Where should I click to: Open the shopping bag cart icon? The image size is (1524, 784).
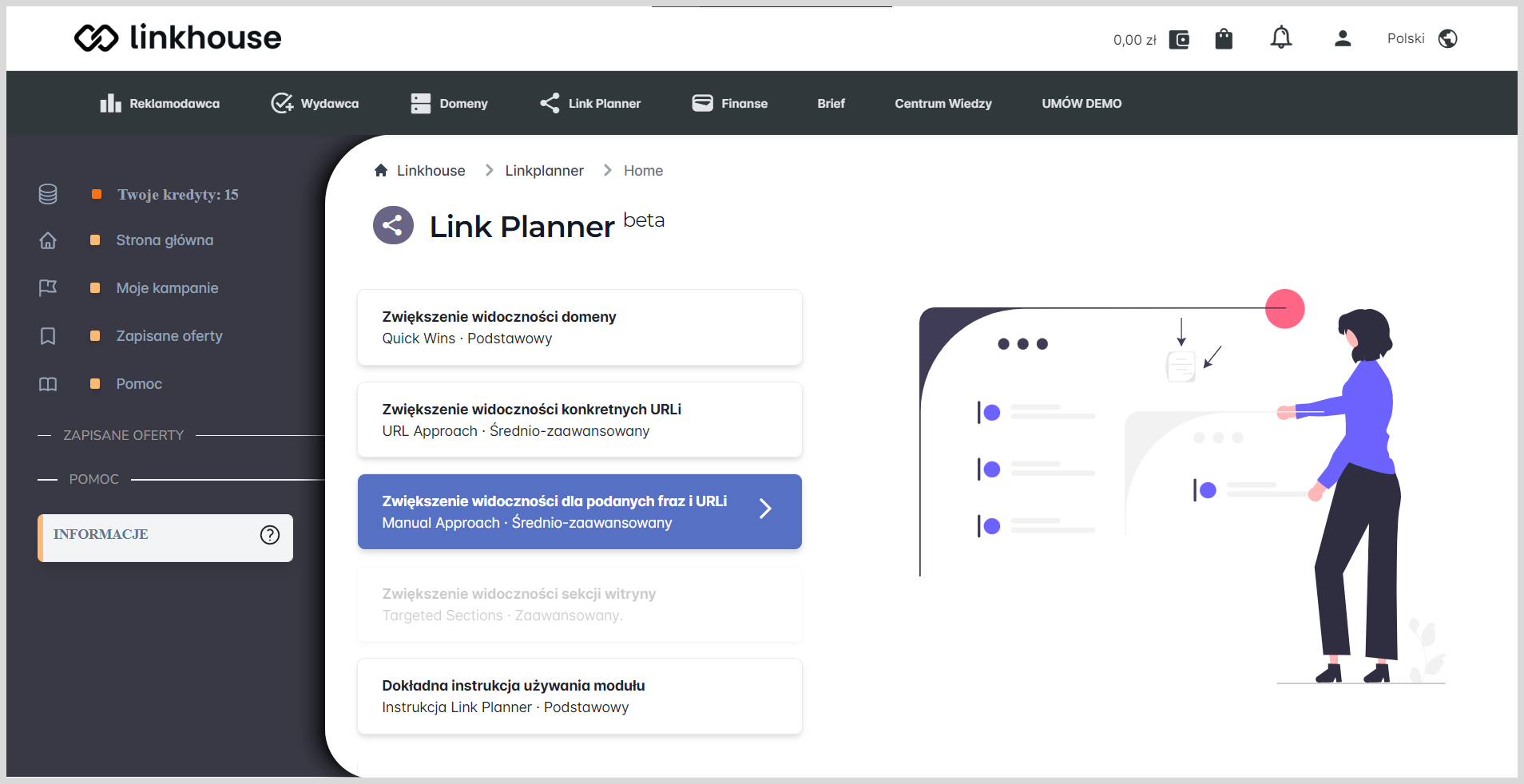pos(1224,38)
